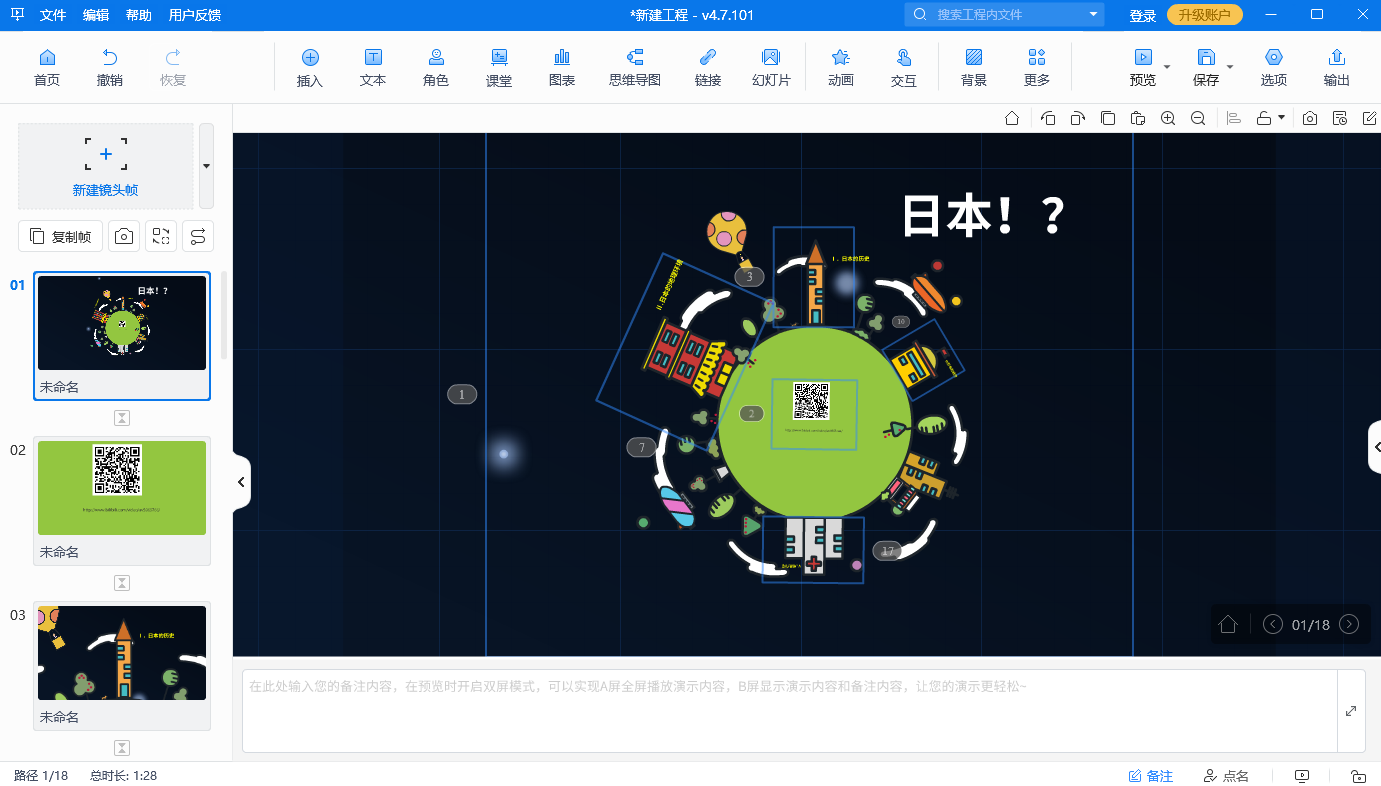Viewport: 1381px width, 786px height.
Task: Open the 用户反馈 menu
Action: pyautogui.click(x=195, y=15)
